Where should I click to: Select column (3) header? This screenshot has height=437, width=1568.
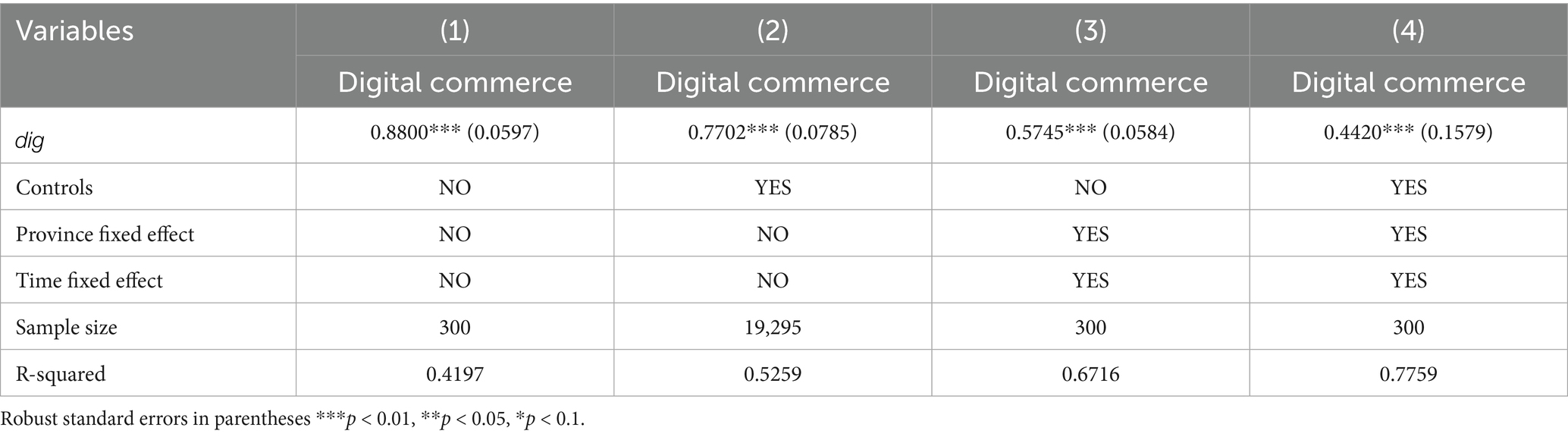[1090, 30]
